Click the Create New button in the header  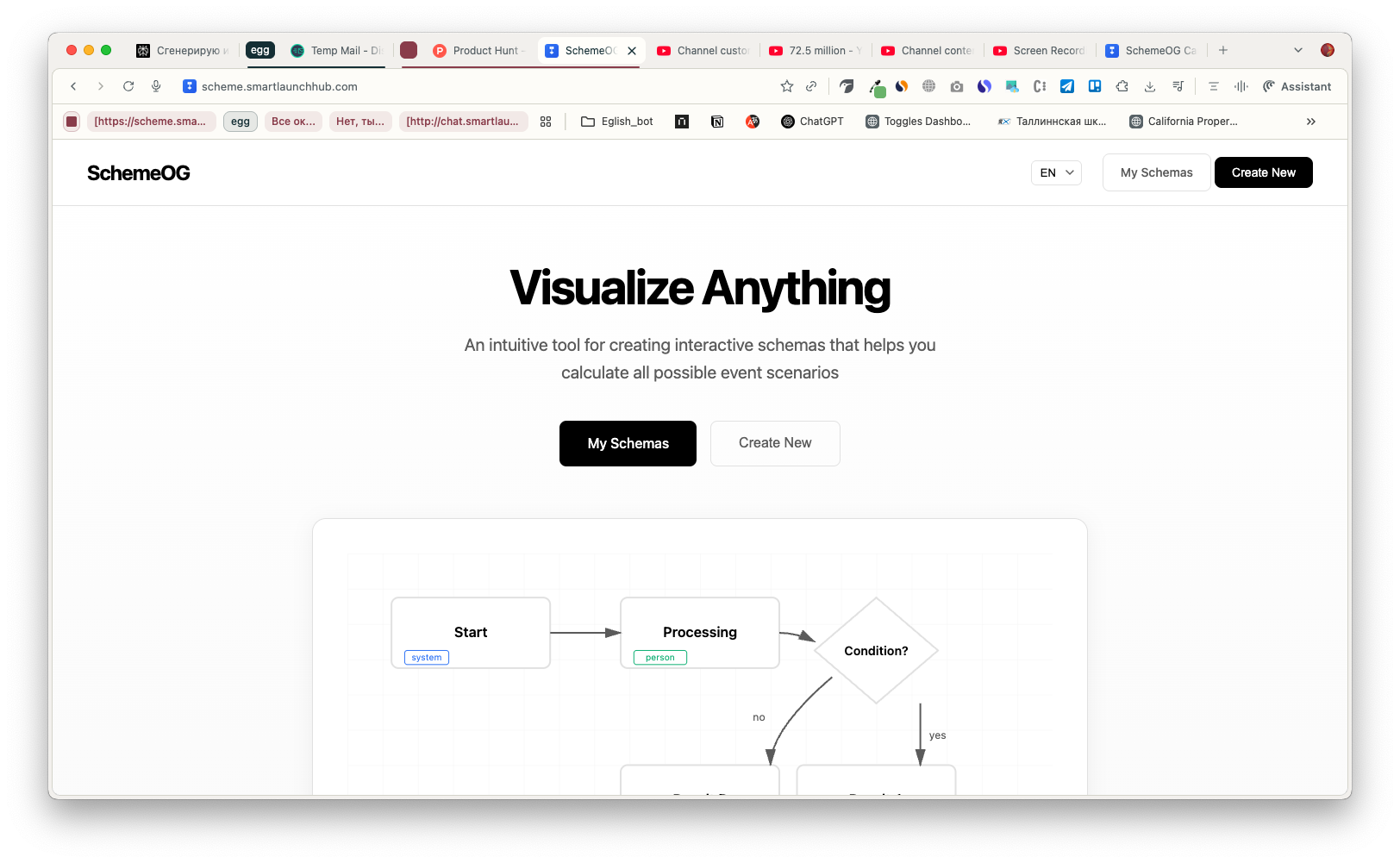[x=1263, y=172]
